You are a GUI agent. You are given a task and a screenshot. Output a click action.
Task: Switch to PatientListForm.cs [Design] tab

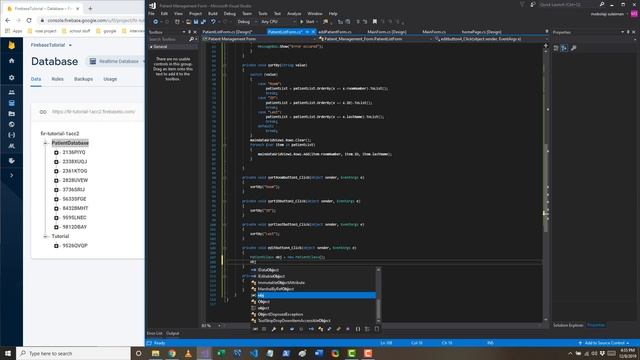pos(227,32)
